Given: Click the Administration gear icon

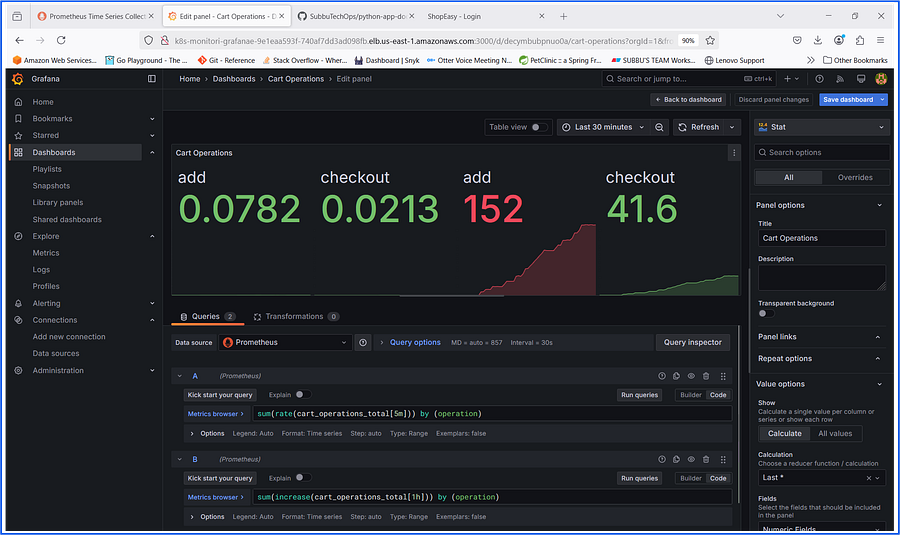Looking at the screenshot, I should pyautogui.click(x=18, y=370).
